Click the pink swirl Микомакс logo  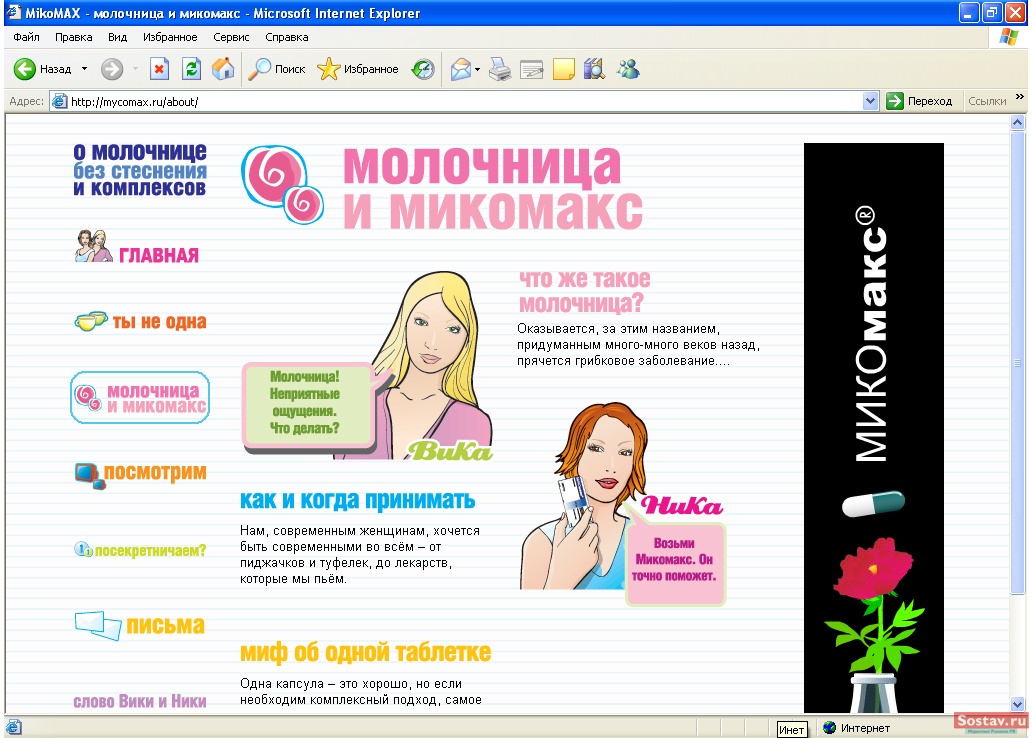click(283, 184)
